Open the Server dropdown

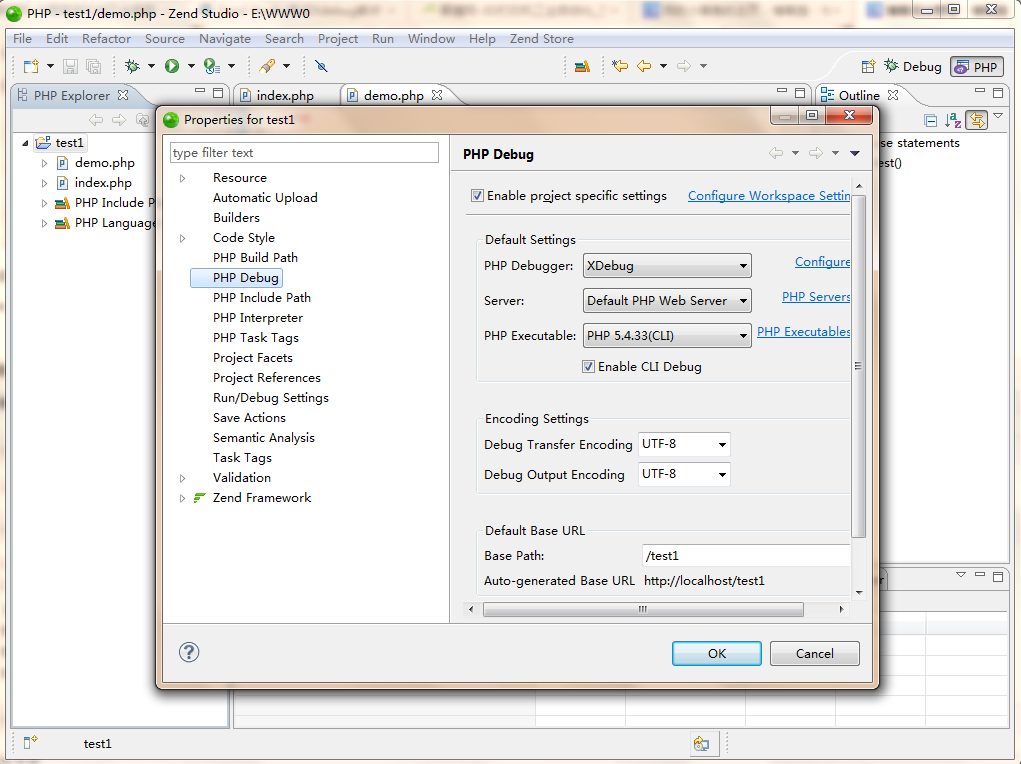click(667, 301)
